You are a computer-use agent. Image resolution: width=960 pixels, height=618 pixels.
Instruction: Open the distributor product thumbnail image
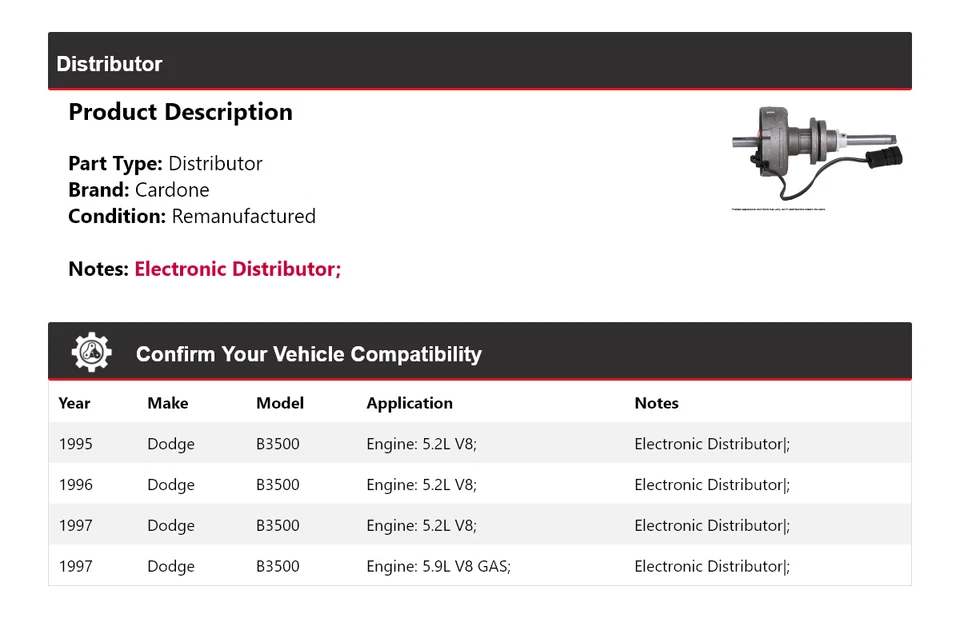tap(816, 155)
